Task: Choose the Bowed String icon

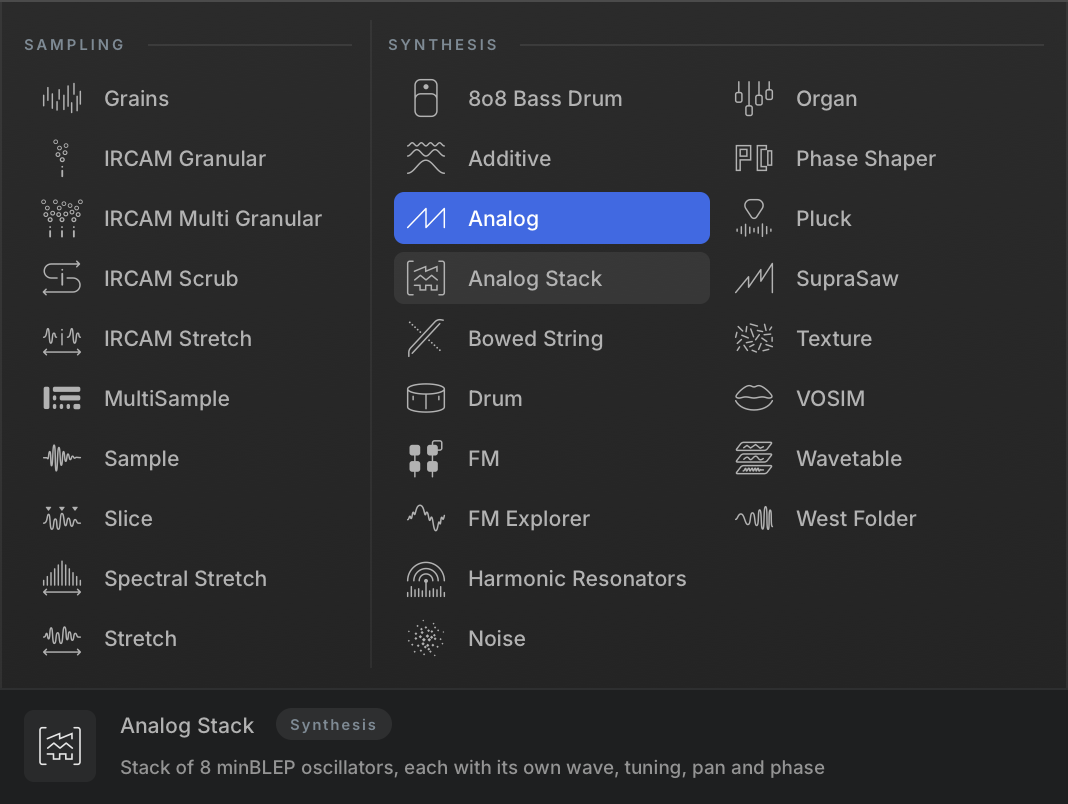Action: click(x=426, y=339)
